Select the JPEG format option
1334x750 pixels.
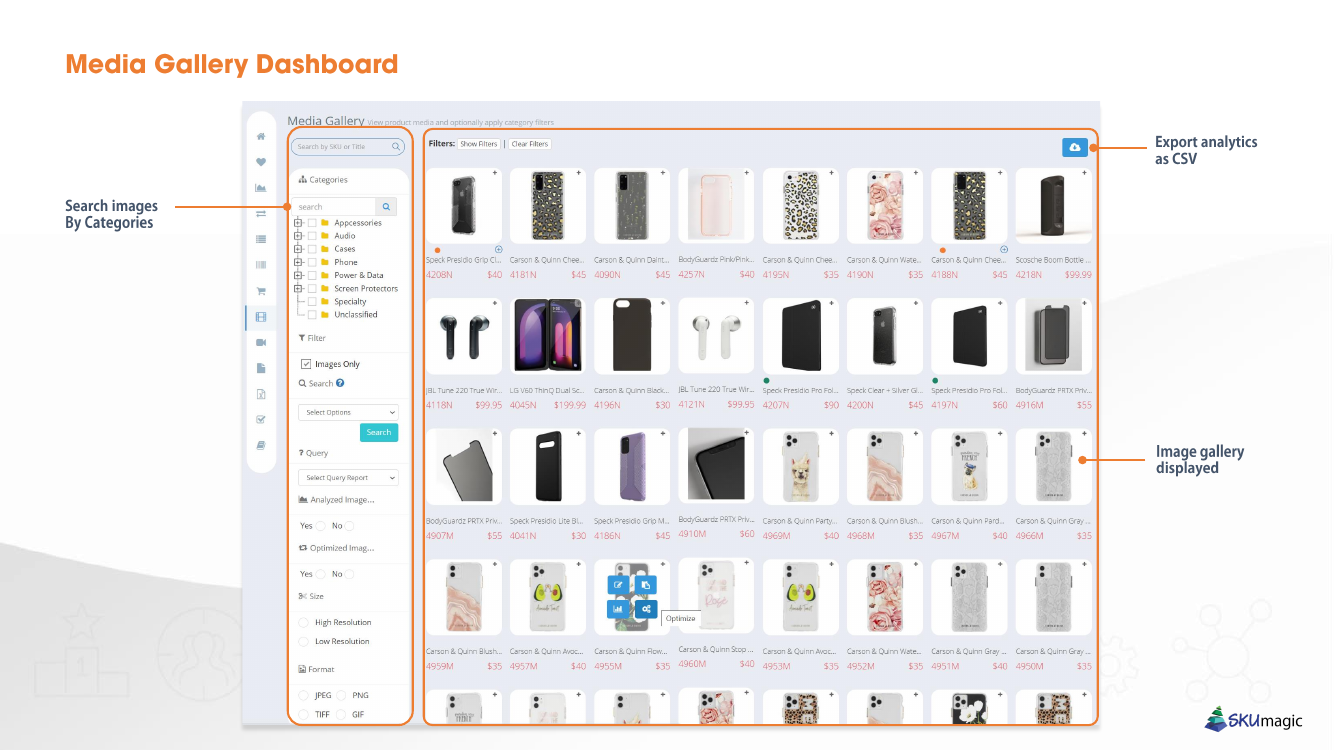304,695
